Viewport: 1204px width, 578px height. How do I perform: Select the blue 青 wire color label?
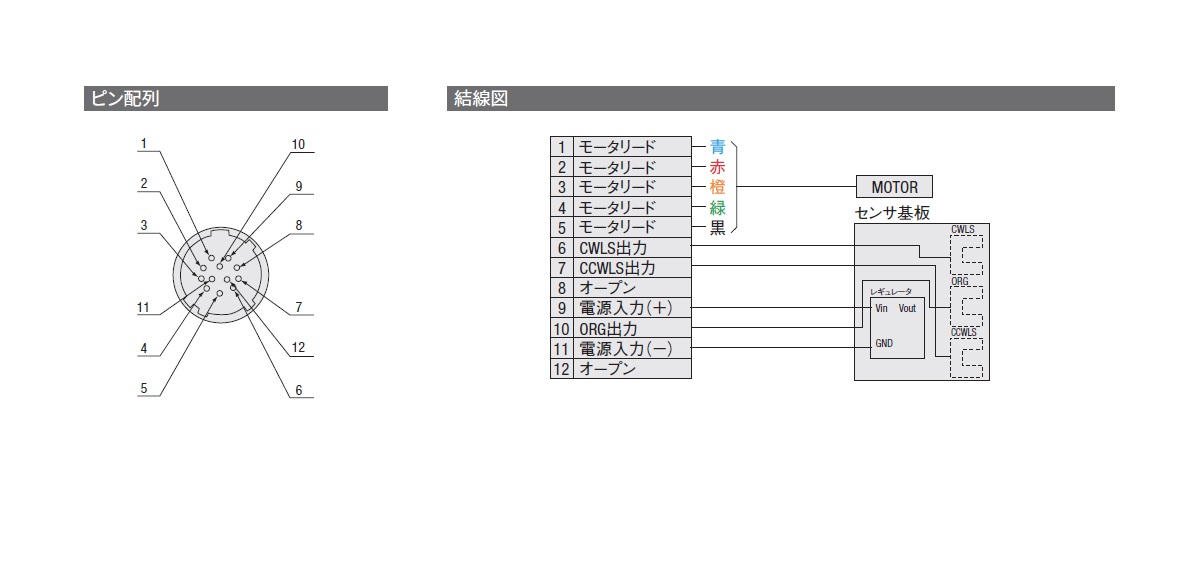(x=717, y=147)
